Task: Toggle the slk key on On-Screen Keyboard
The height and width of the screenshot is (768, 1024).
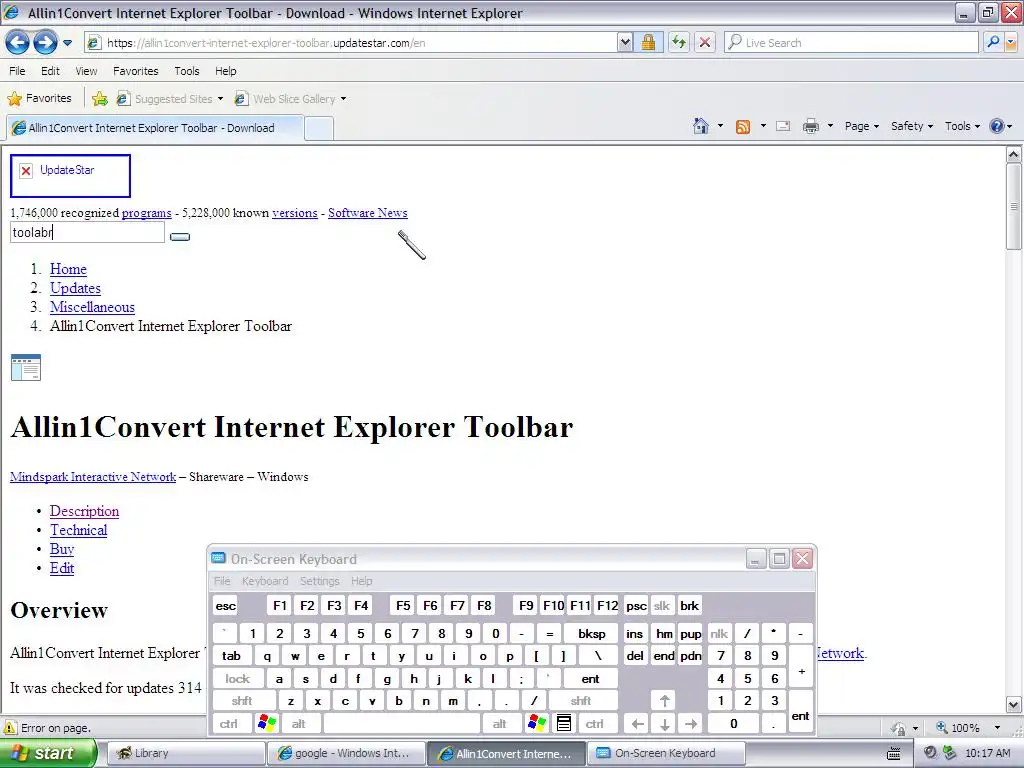Action: pyautogui.click(x=662, y=605)
